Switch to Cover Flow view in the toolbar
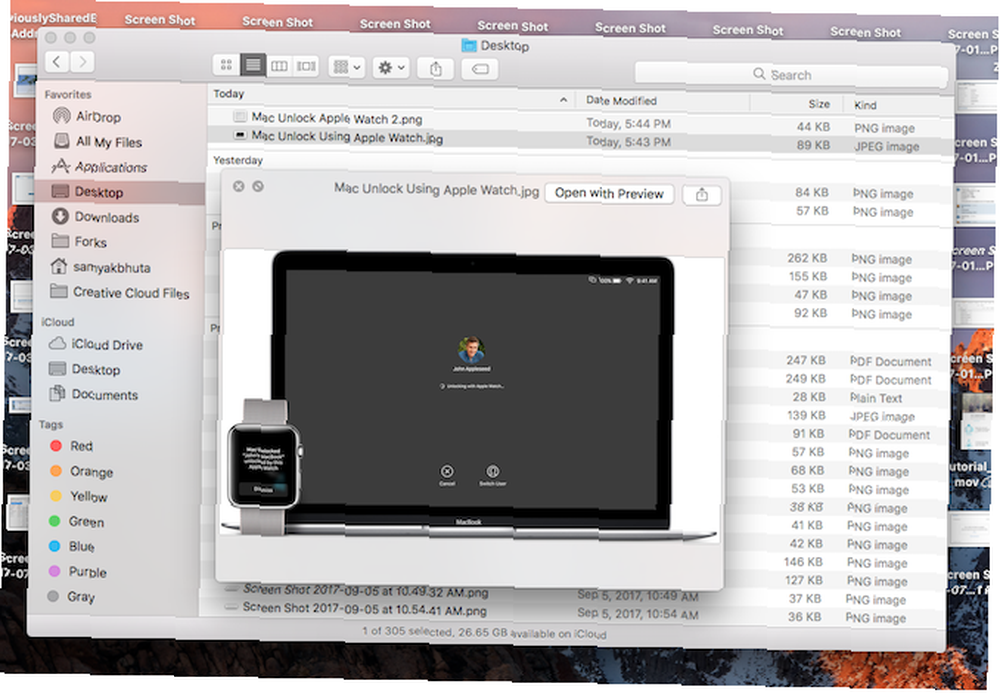This screenshot has height=693, width=1000. 306,66
